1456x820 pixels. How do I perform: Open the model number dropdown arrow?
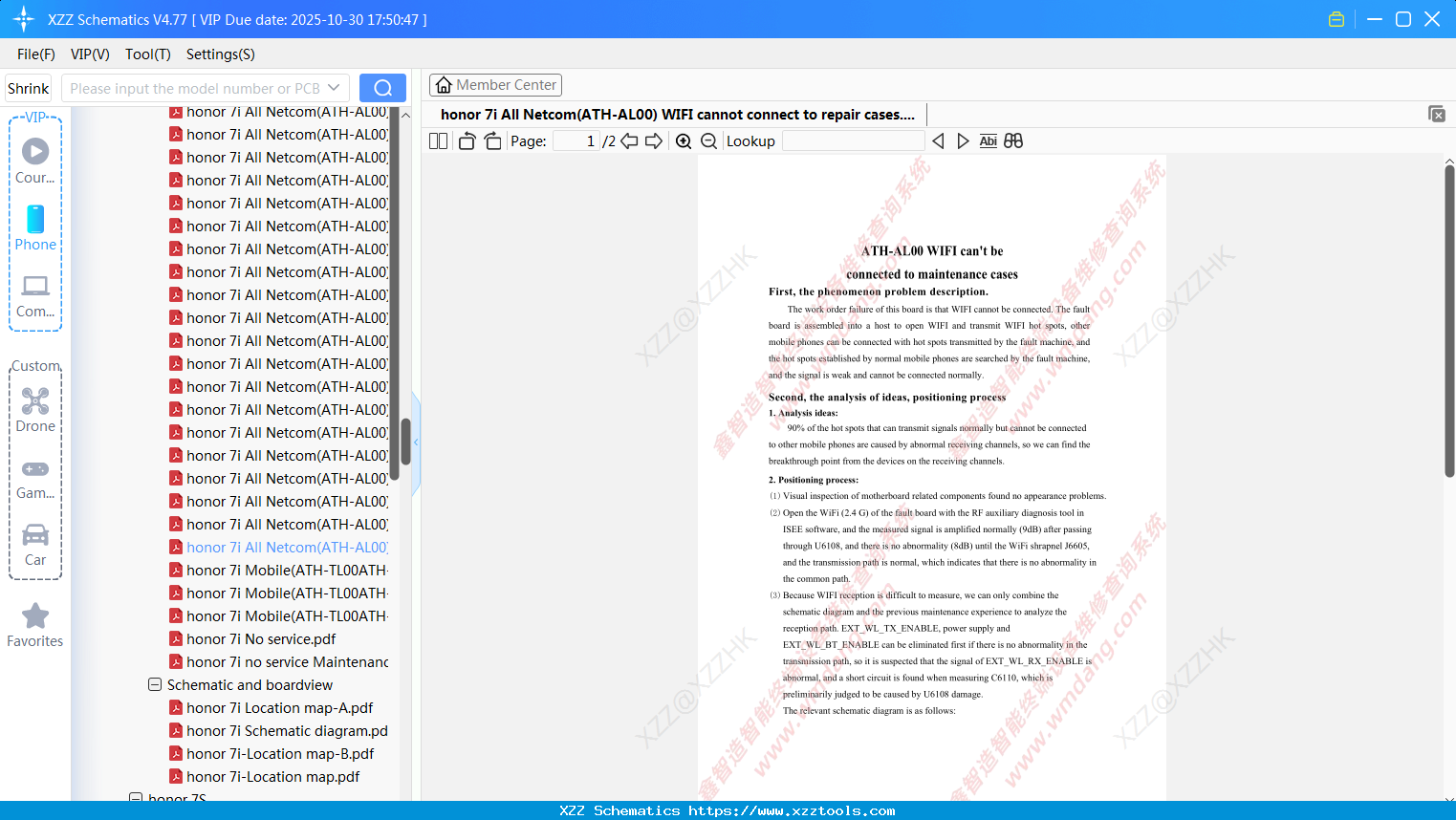334,88
